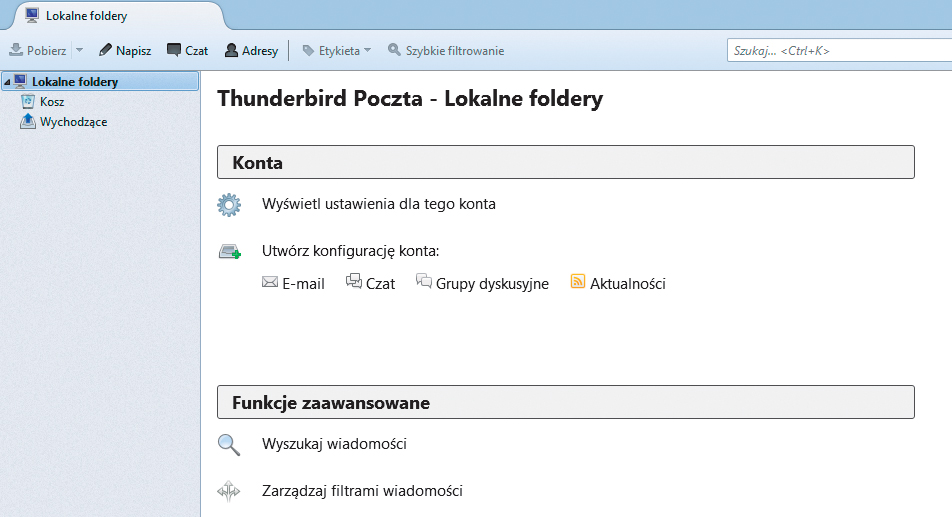Select the Wychodzące folder
The width and height of the screenshot is (952, 517).
[73, 122]
